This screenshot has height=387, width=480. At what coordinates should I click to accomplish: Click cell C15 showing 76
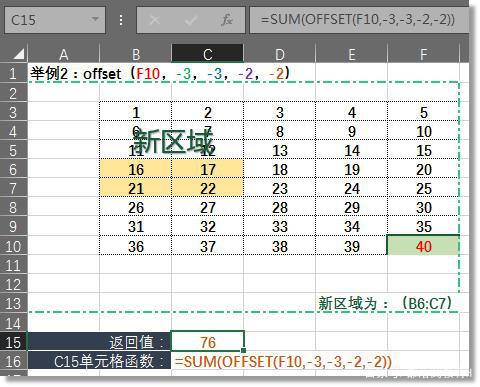coord(208,342)
